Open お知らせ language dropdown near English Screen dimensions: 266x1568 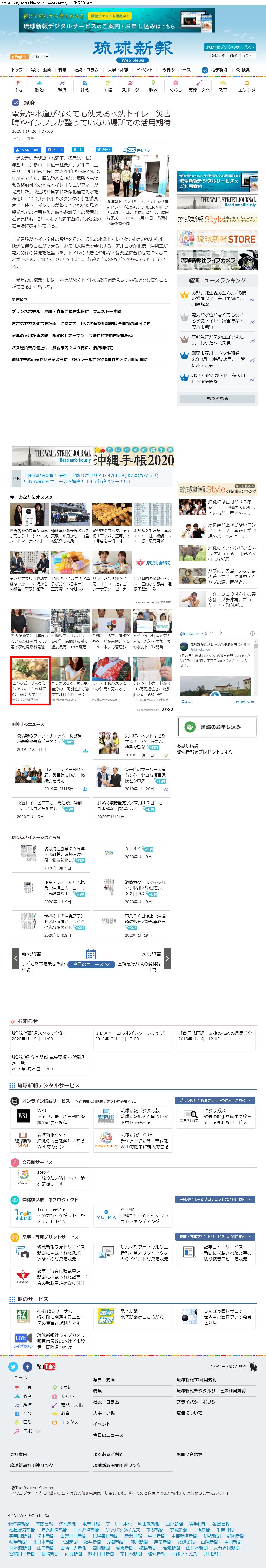point(40,57)
